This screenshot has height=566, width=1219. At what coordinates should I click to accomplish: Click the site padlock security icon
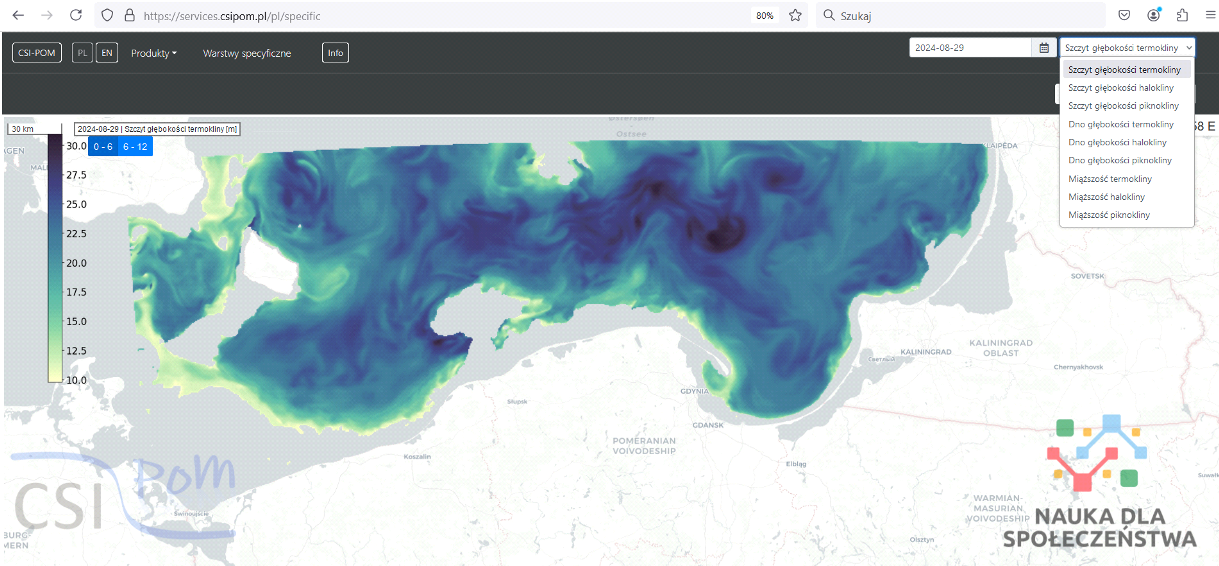(x=129, y=16)
